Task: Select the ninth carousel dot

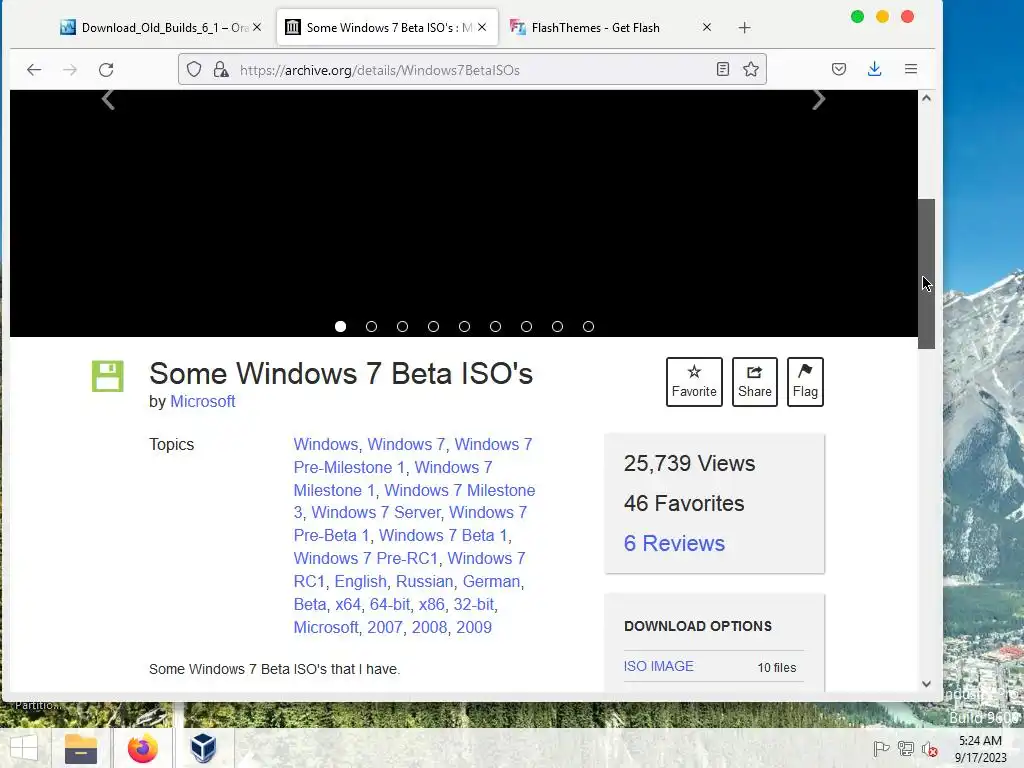Action: click(588, 327)
